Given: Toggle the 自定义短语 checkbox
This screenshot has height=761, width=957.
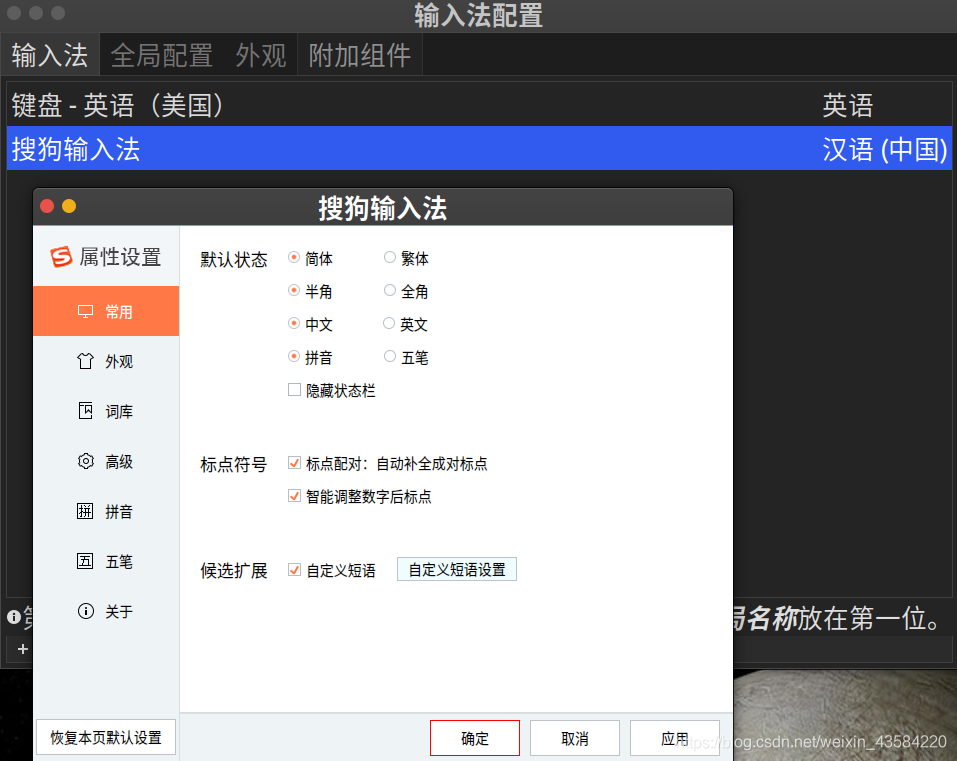Looking at the screenshot, I should [x=294, y=570].
